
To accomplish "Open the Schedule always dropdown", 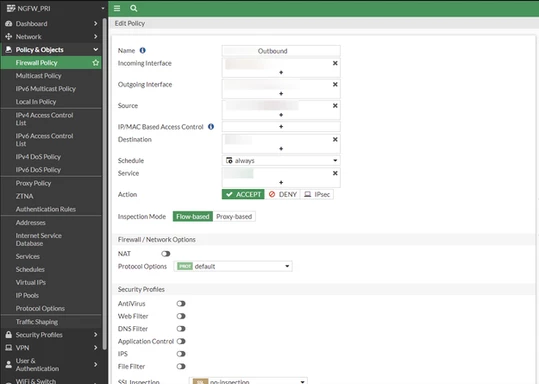I will 281,161.
